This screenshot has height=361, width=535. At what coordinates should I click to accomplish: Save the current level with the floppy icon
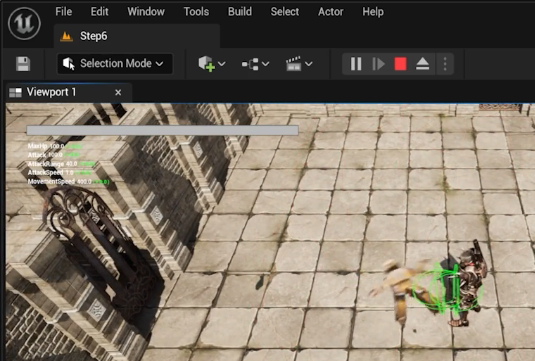coord(23,64)
